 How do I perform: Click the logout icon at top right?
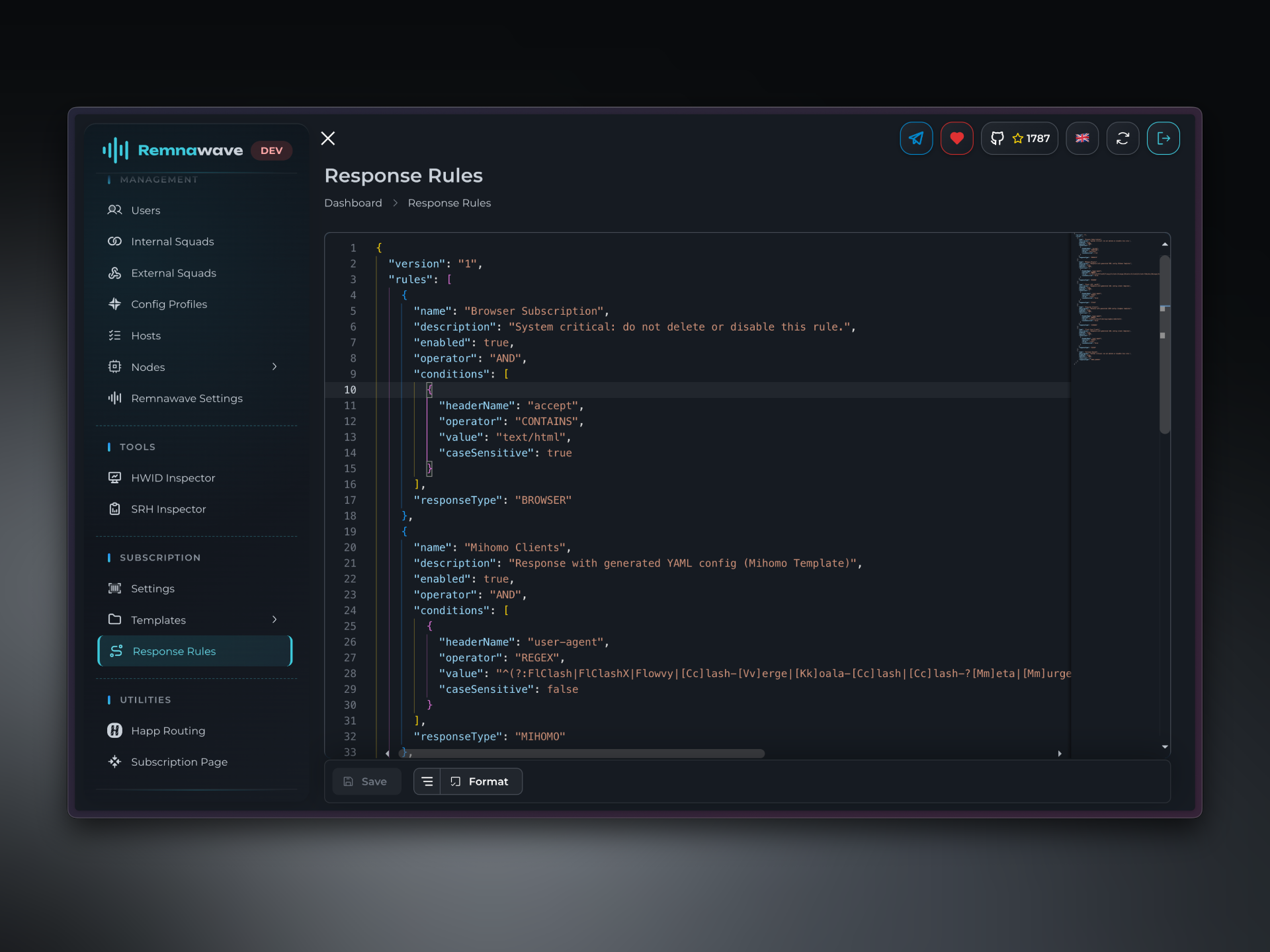coord(1164,138)
